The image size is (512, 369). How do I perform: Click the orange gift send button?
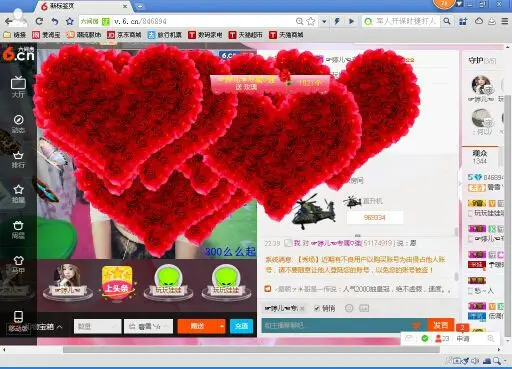coord(198,326)
